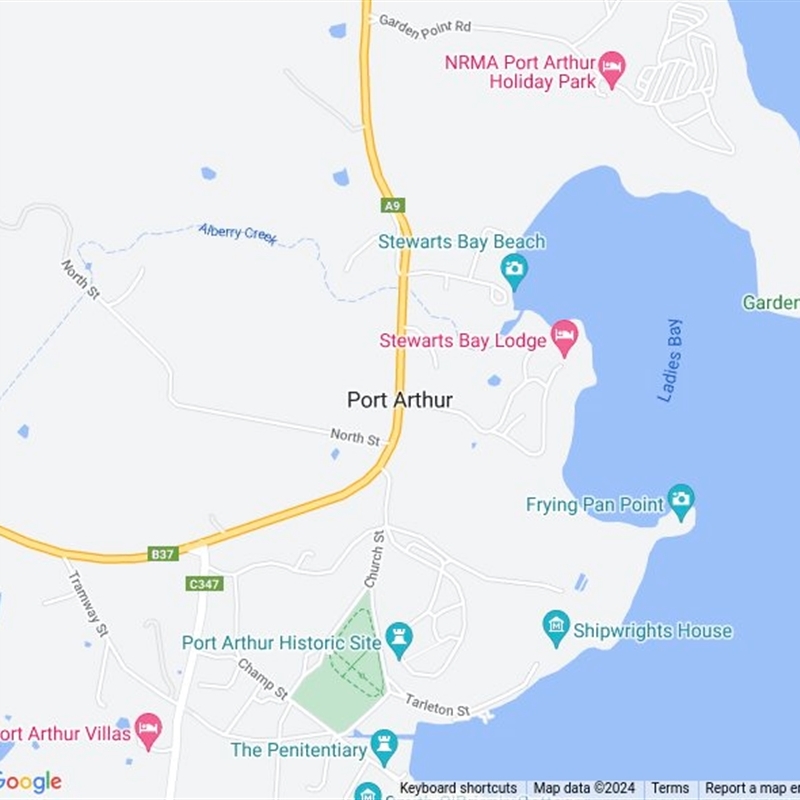Open the Stewarts Bay Lodge hotel pin

tap(565, 338)
